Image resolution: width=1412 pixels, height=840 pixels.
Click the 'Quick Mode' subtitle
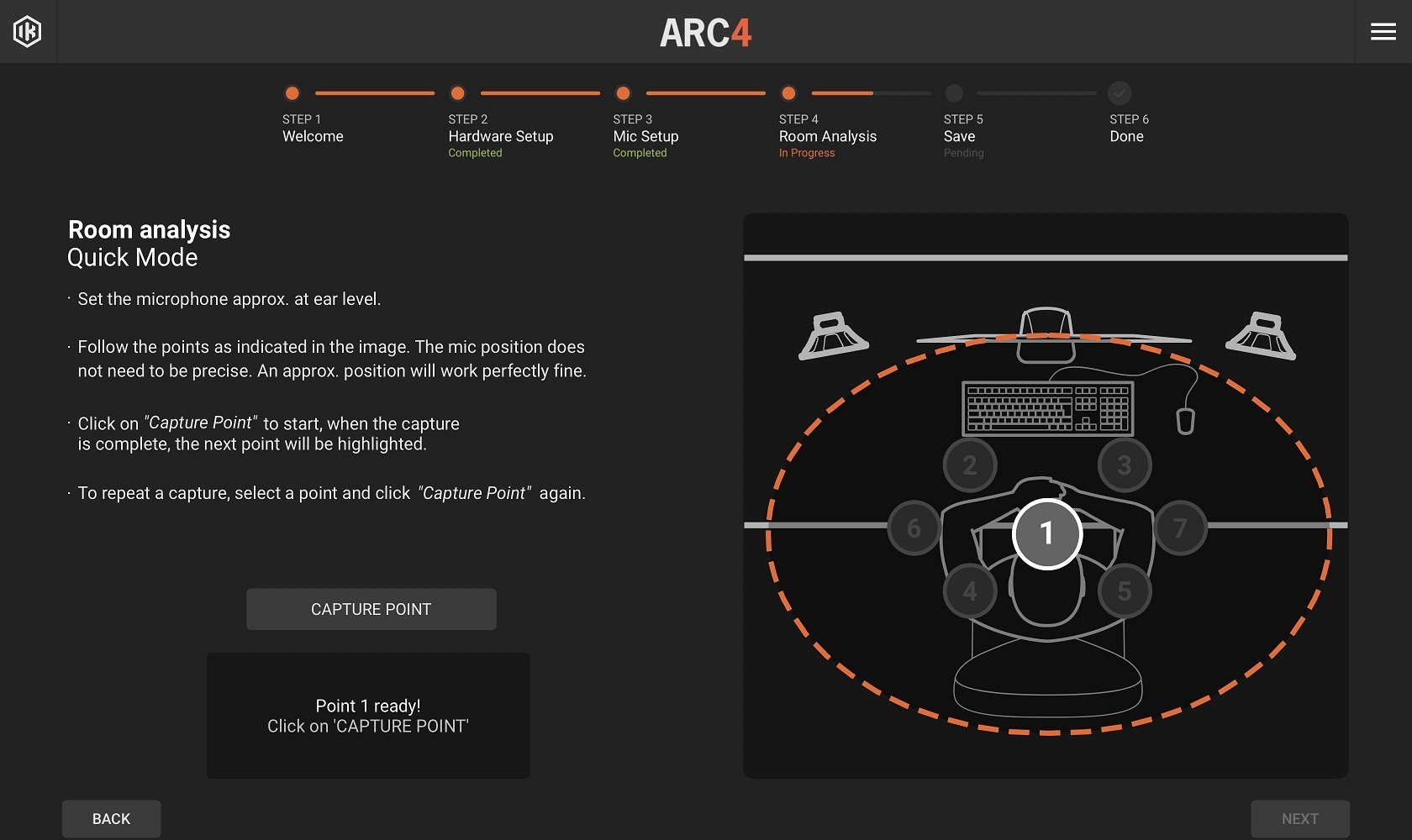coord(132,257)
